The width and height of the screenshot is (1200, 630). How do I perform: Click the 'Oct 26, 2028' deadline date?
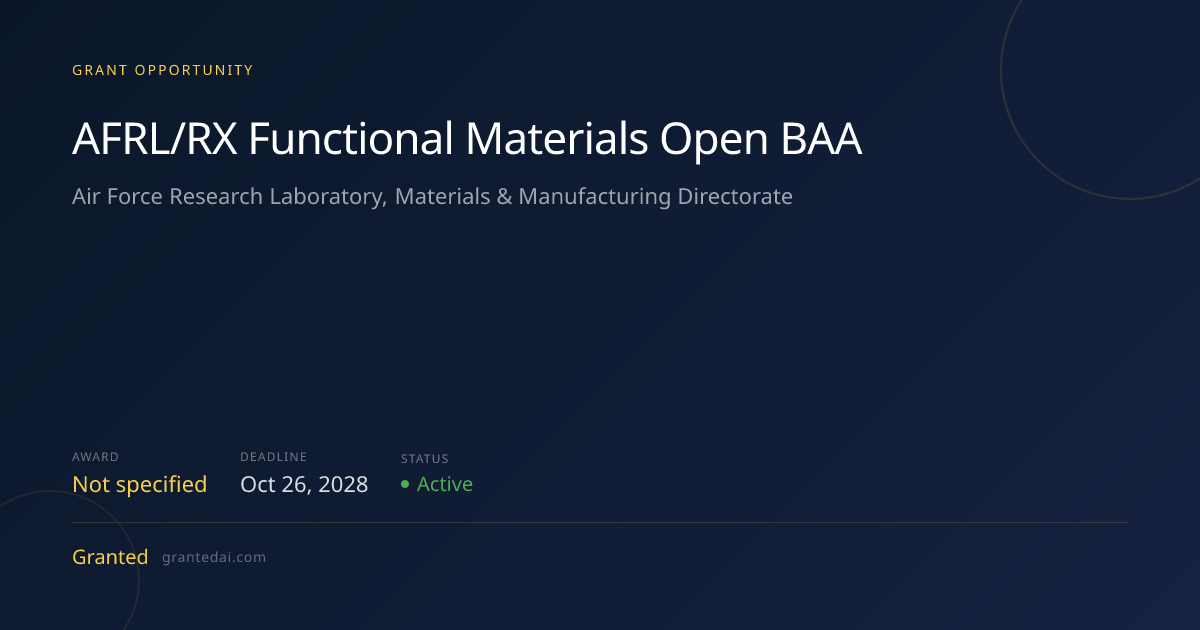coord(304,485)
